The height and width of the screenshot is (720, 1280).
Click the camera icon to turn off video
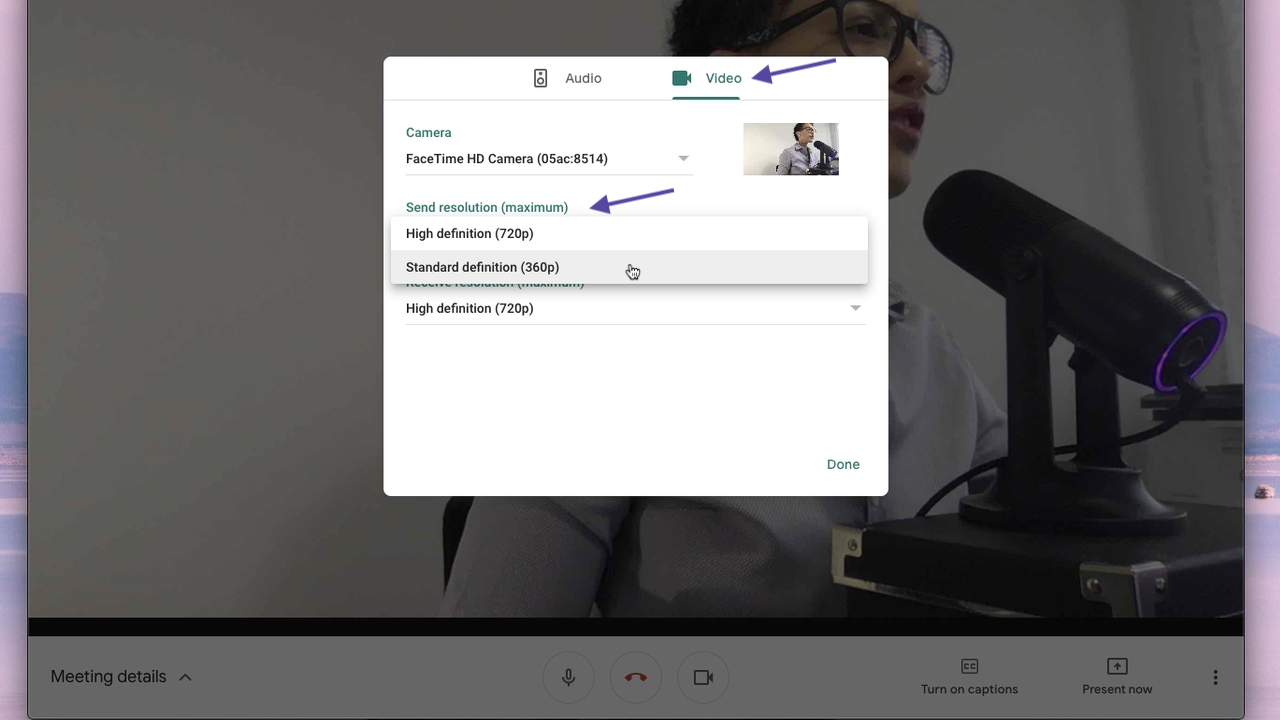tap(703, 677)
